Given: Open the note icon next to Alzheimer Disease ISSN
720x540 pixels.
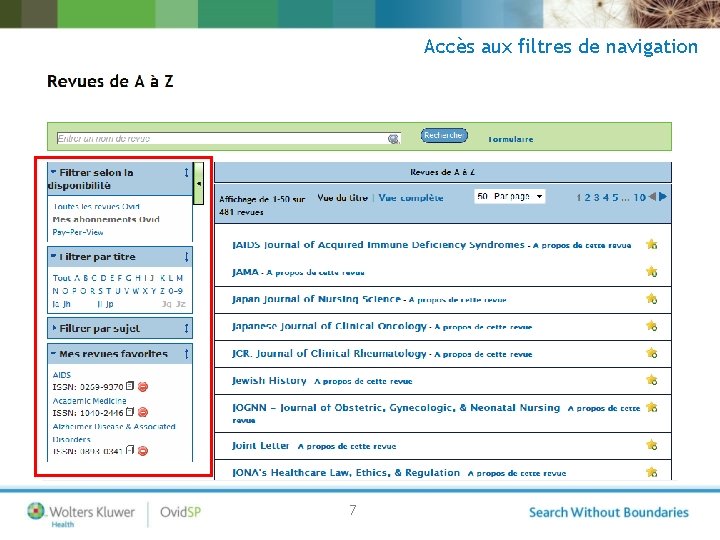Looking at the screenshot, I should (x=130, y=450).
